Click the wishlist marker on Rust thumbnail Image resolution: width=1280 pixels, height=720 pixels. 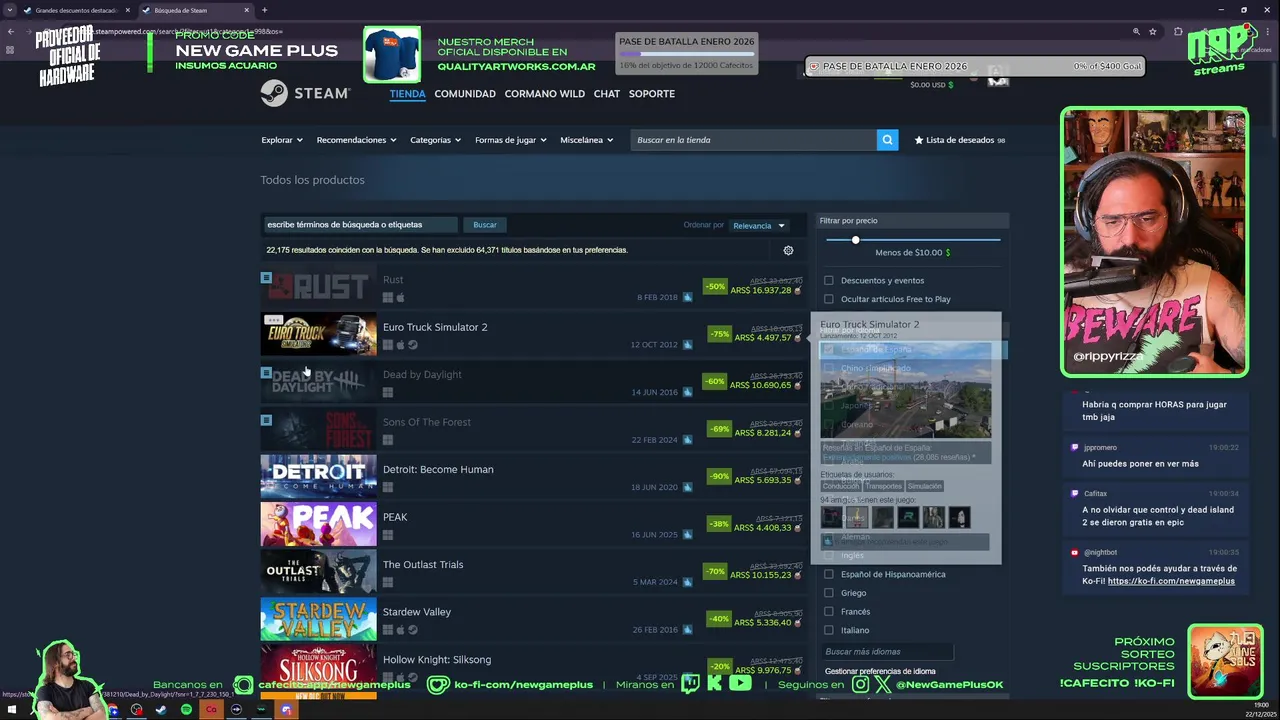(x=266, y=277)
